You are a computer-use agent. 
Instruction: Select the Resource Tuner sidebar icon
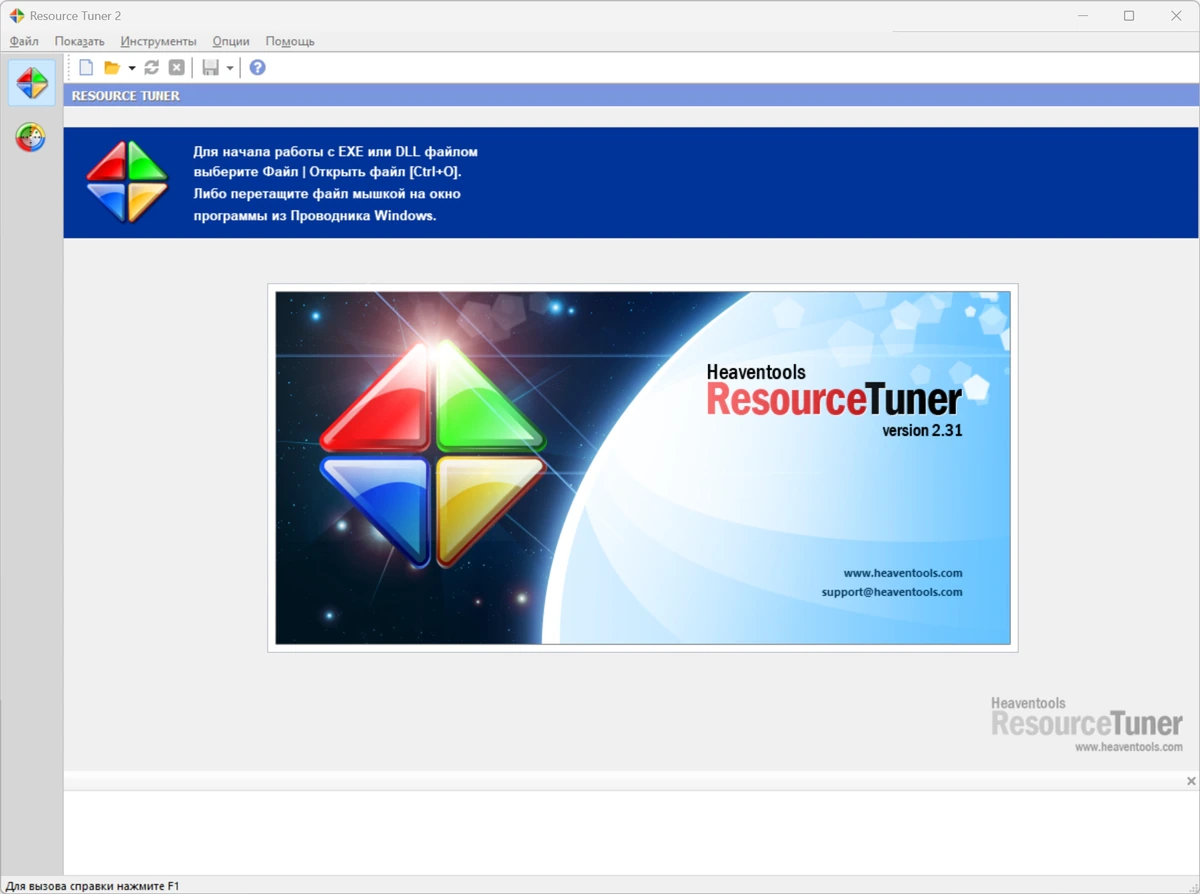click(x=32, y=83)
